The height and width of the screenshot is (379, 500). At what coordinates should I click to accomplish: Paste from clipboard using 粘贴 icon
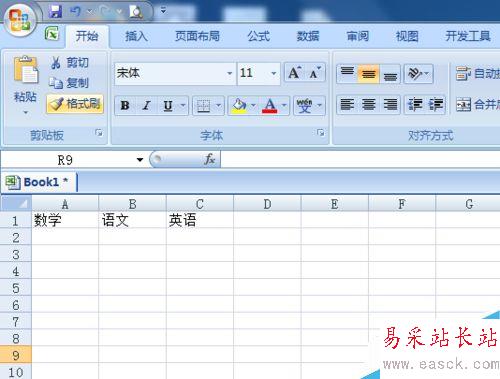point(25,70)
